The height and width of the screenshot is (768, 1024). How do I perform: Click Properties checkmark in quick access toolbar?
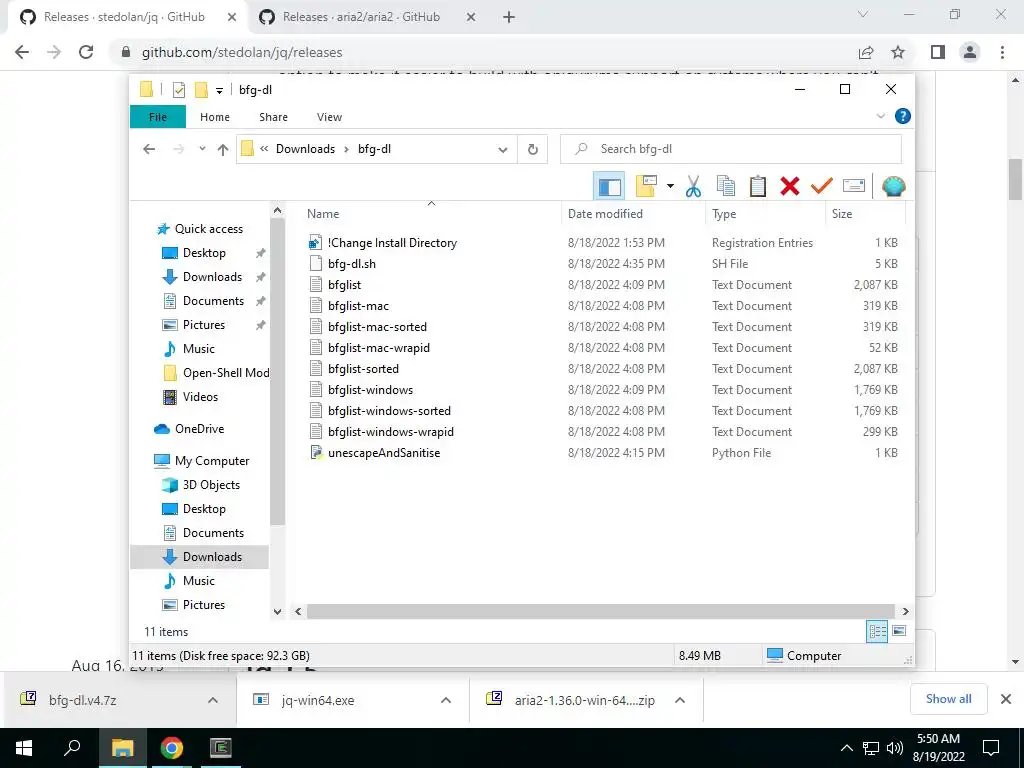click(179, 90)
